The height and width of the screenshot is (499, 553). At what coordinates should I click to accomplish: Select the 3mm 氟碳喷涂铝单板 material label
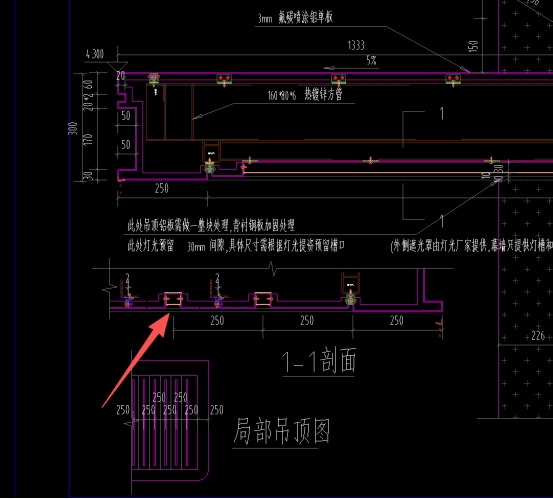pos(295,17)
